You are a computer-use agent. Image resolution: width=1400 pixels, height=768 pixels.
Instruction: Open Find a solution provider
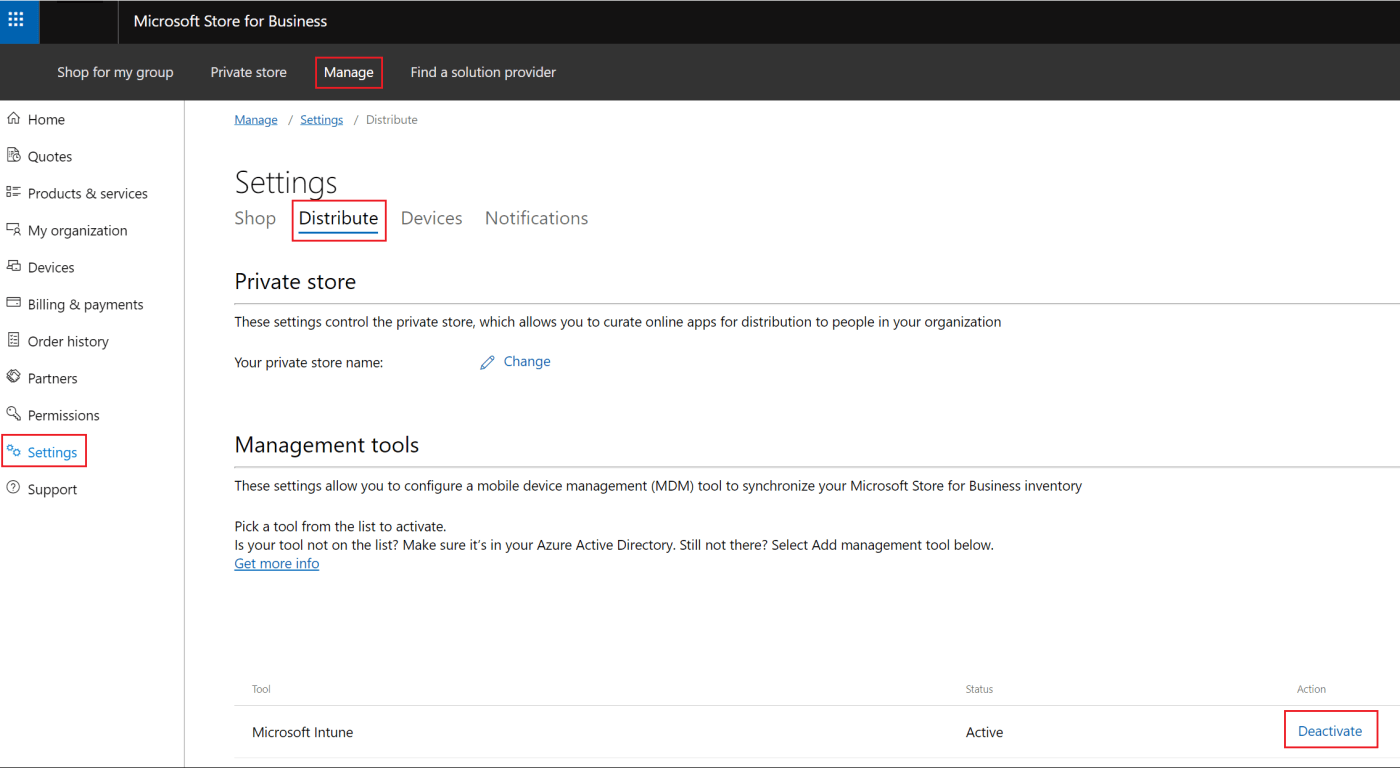[x=483, y=72]
